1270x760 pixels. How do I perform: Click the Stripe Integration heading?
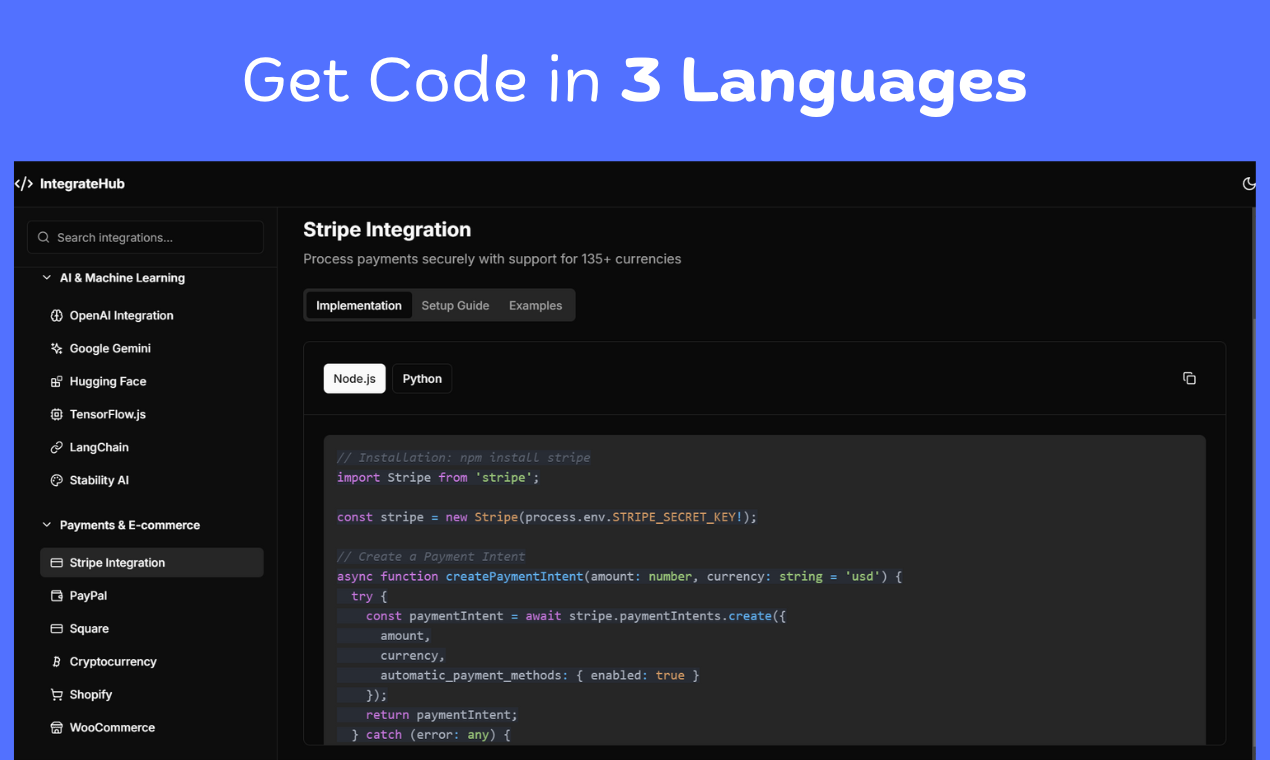click(387, 230)
